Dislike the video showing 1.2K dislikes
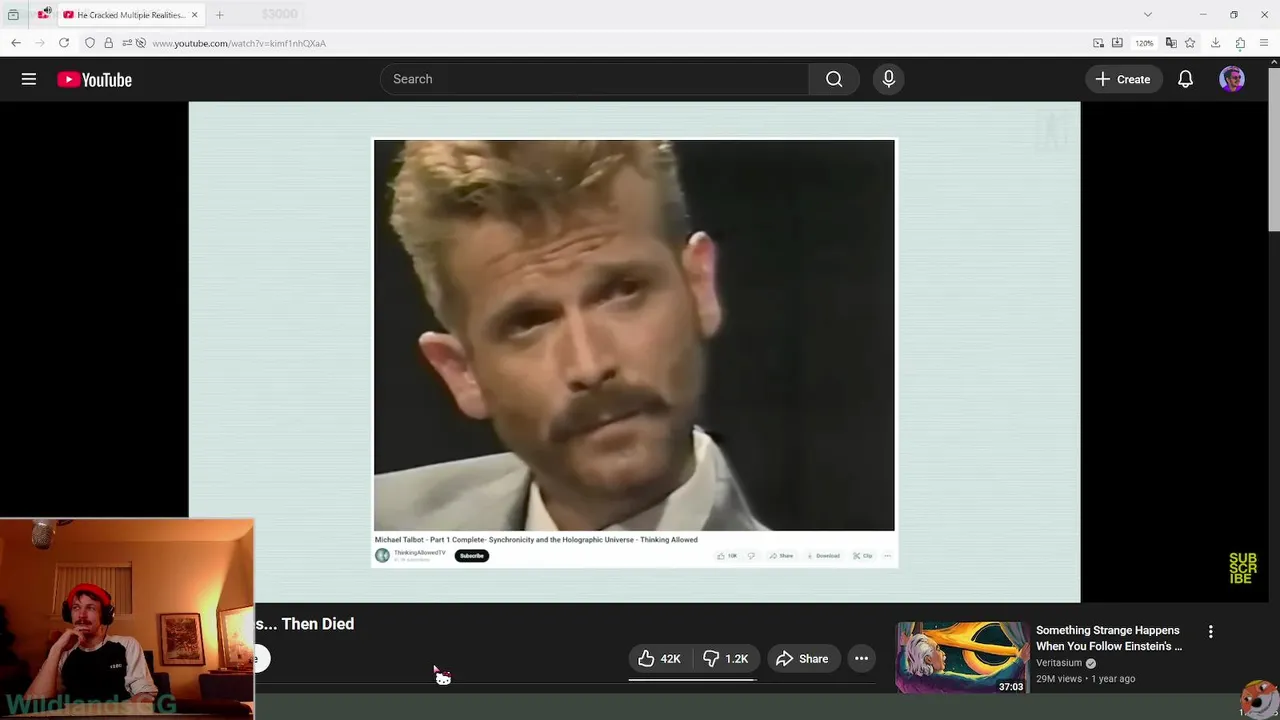Screen dimensions: 1280x720 coord(725,658)
